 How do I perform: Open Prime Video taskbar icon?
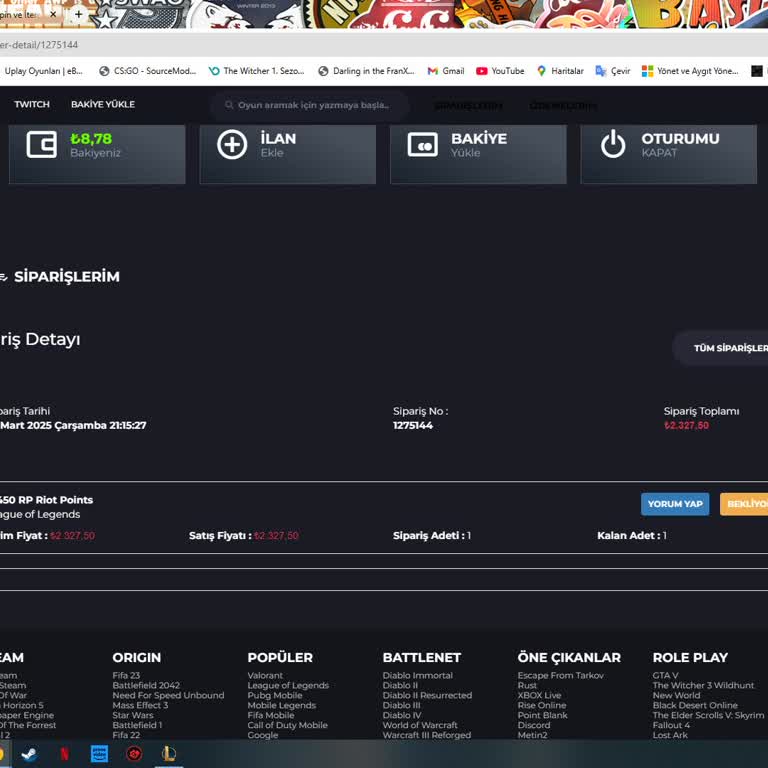point(99,754)
